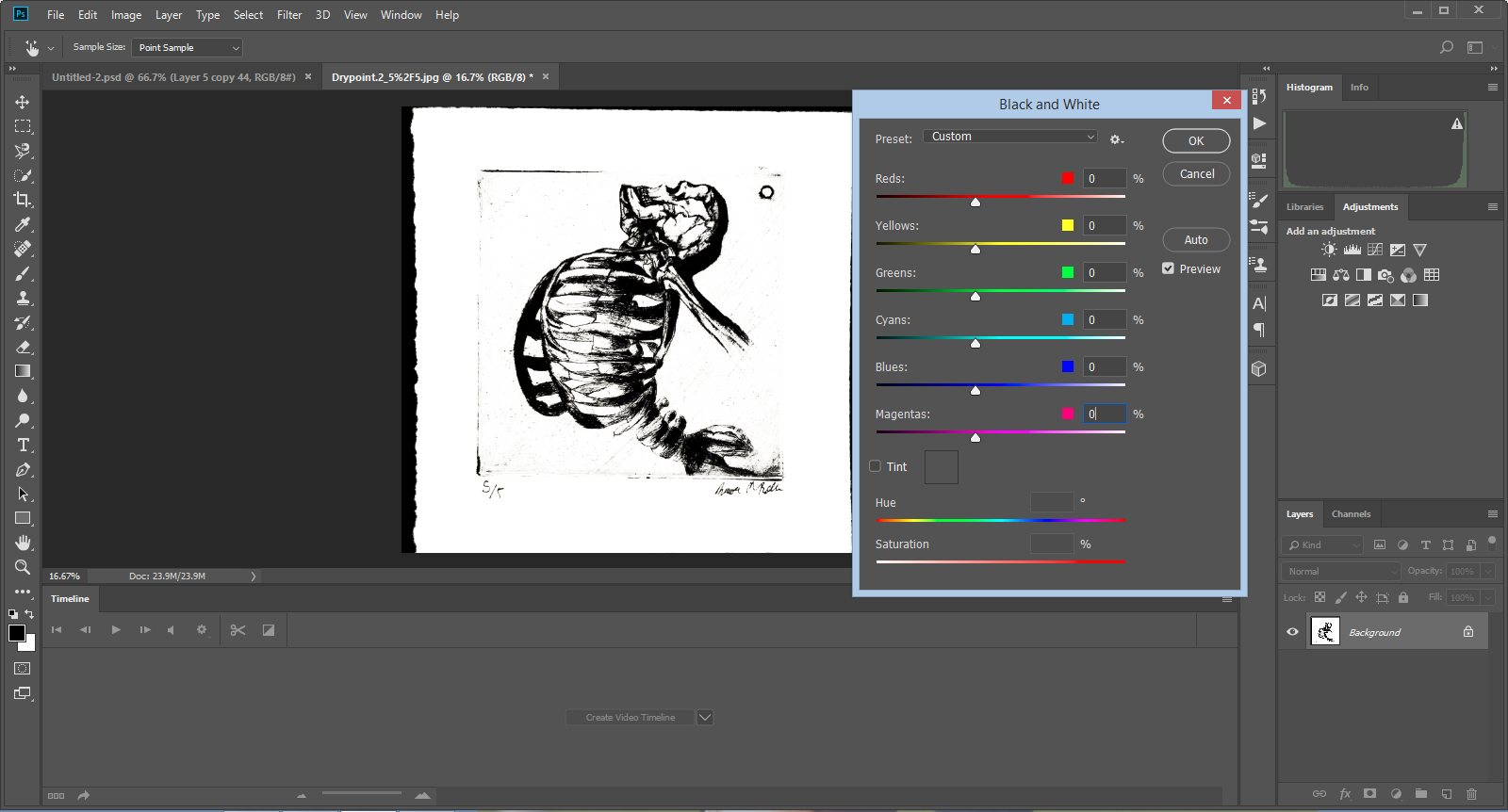Select the Rectangle shape tool
The width and height of the screenshot is (1508, 812).
[x=23, y=518]
